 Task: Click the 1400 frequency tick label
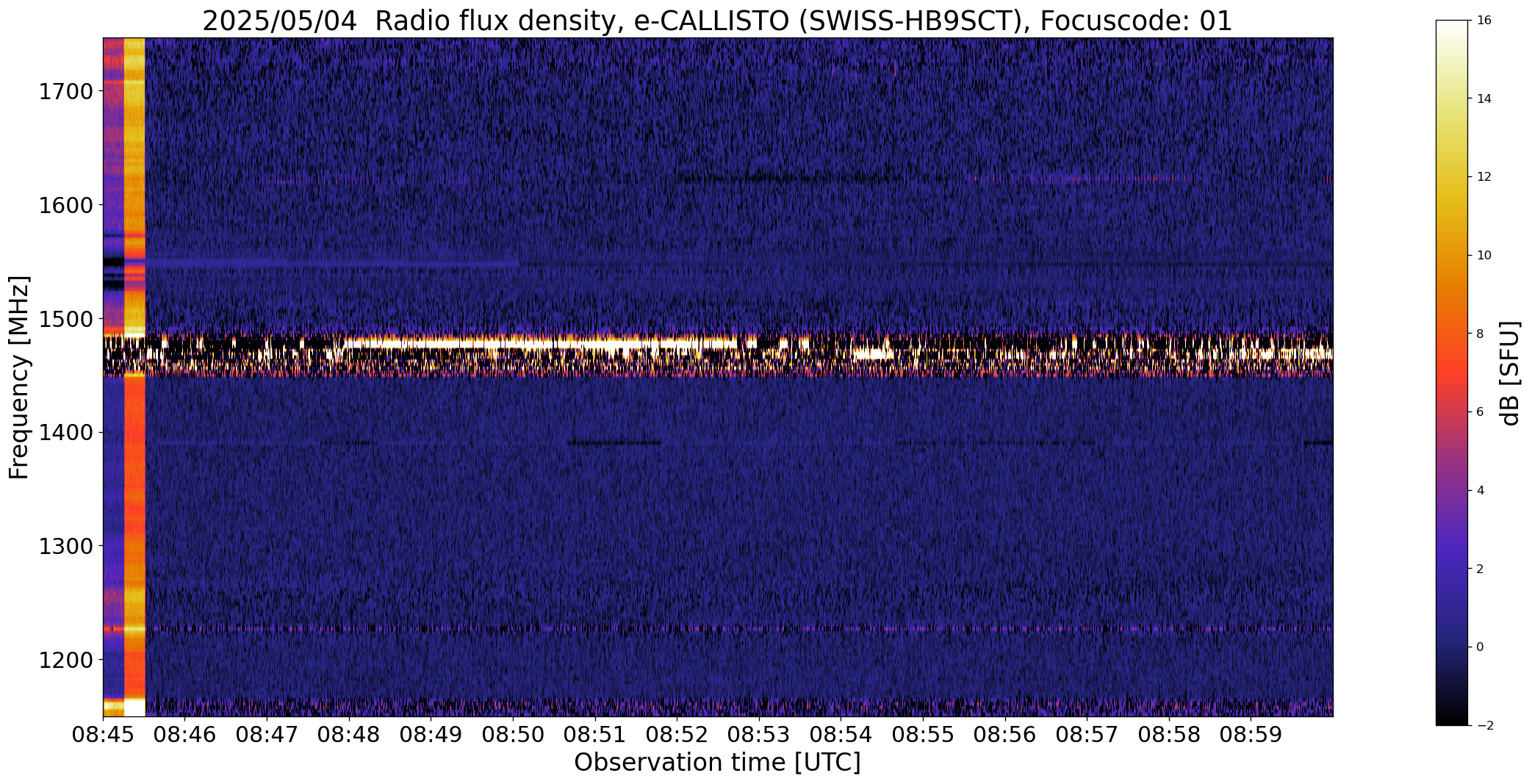tap(65, 433)
